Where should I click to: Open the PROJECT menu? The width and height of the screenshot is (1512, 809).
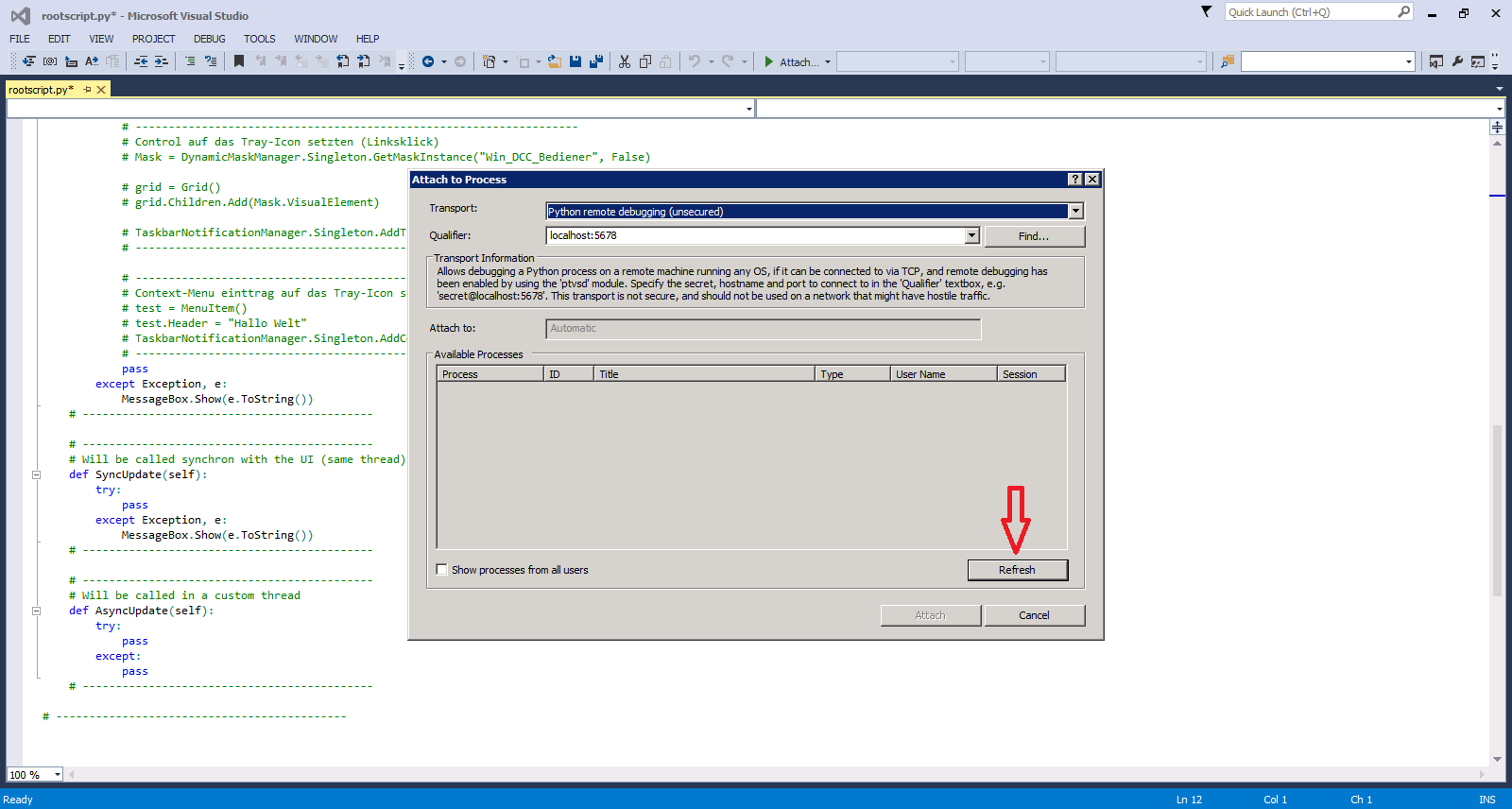coord(154,39)
